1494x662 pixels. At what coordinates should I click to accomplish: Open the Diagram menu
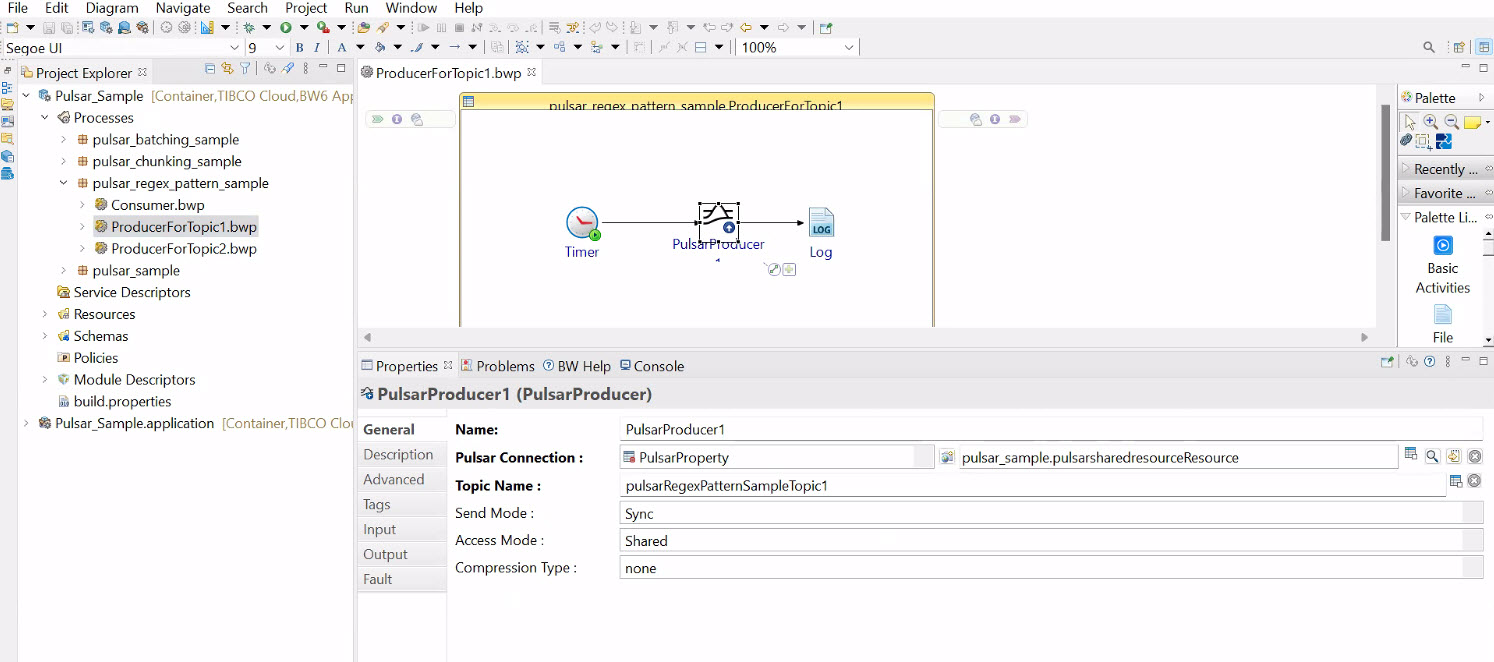112,8
